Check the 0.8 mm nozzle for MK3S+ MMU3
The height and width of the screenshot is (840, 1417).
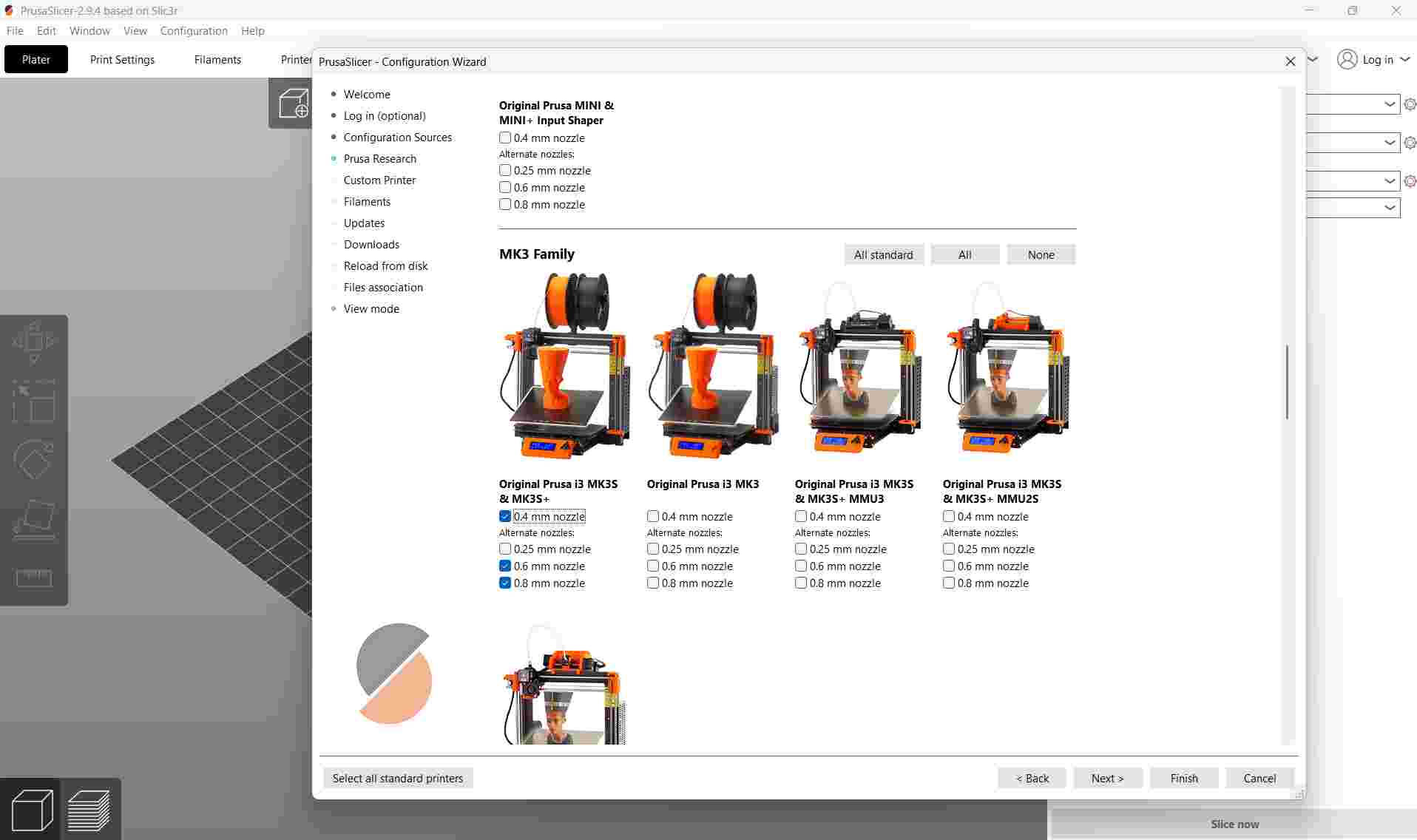click(801, 583)
